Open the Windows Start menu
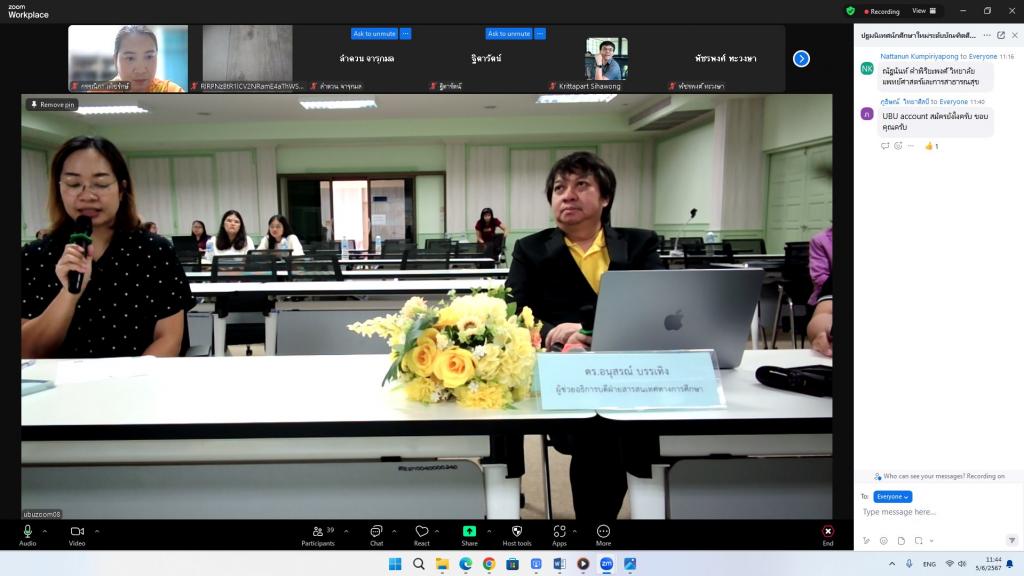This screenshot has height=576, width=1024. click(395, 564)
